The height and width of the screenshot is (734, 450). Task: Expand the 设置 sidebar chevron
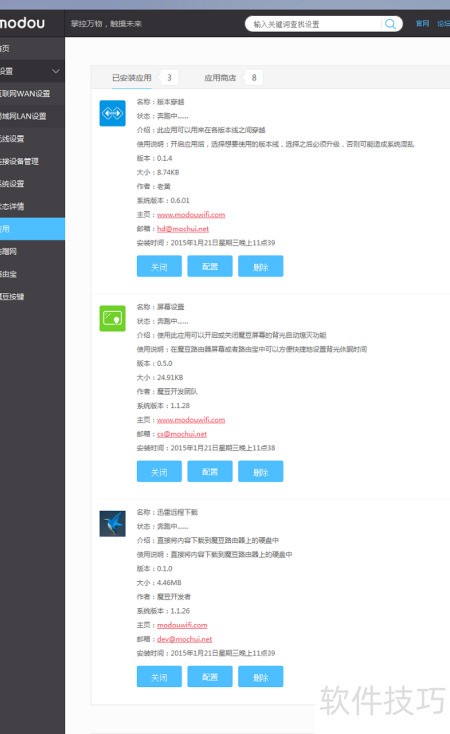[x=56, y=71]
